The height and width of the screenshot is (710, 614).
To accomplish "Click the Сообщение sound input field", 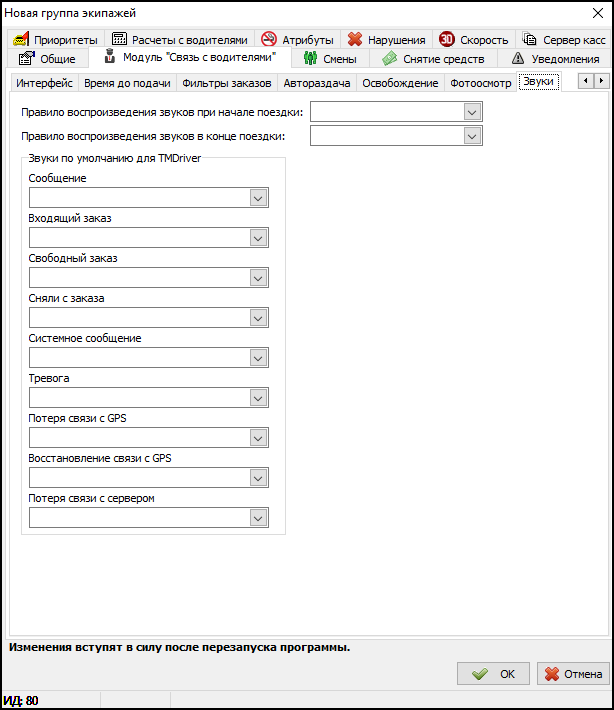I will 139,198.
